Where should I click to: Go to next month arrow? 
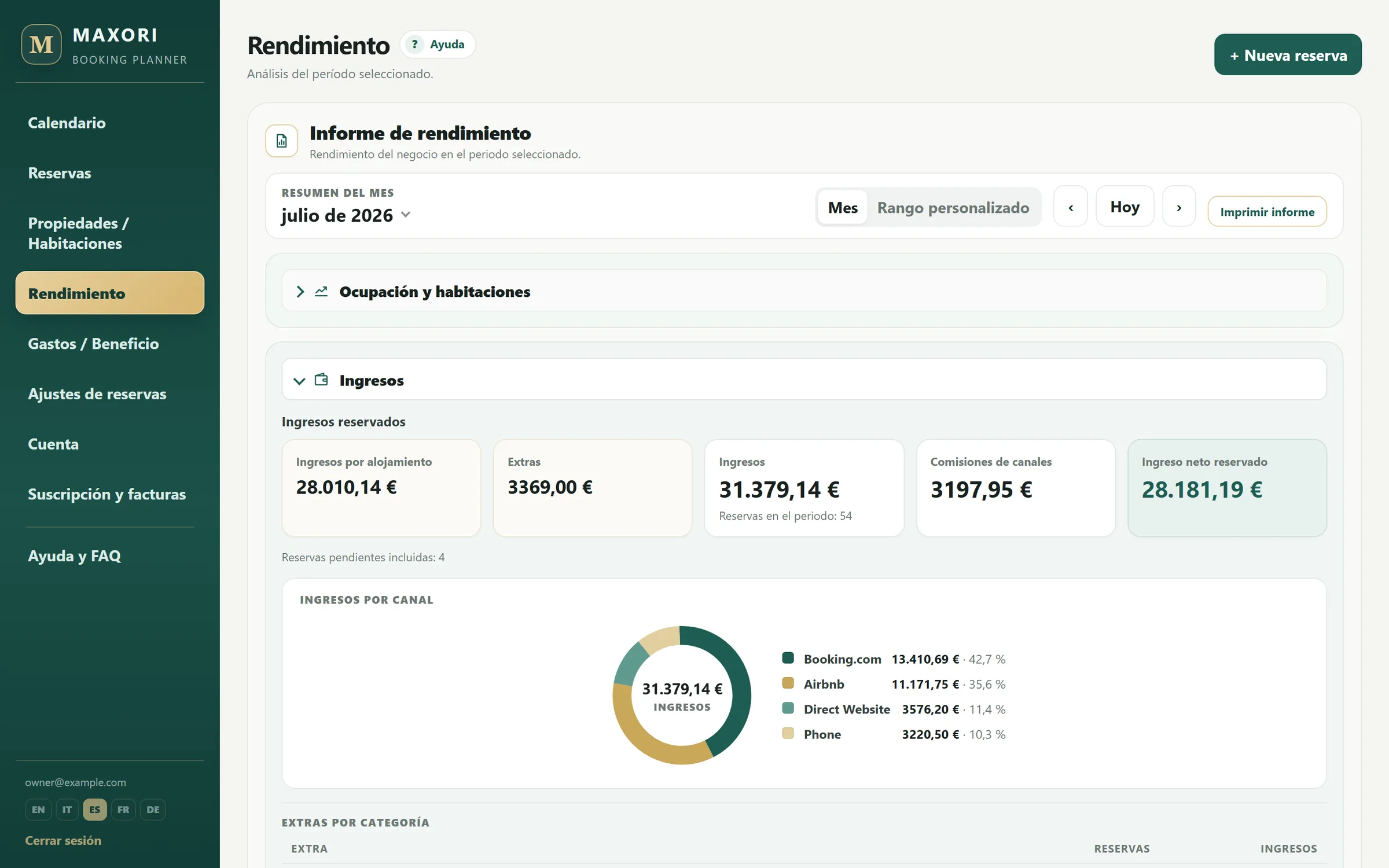pos(1179,207)
